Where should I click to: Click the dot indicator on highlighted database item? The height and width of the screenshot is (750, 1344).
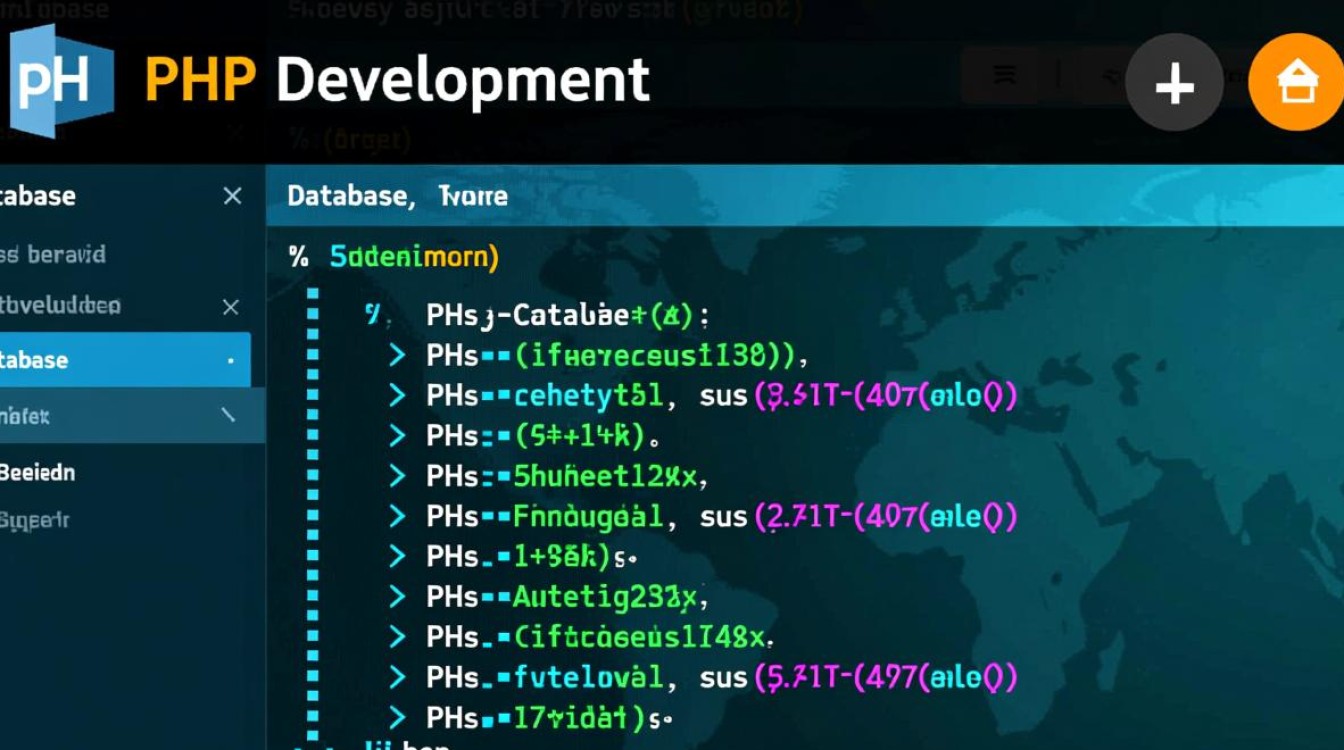pos(231,360)
